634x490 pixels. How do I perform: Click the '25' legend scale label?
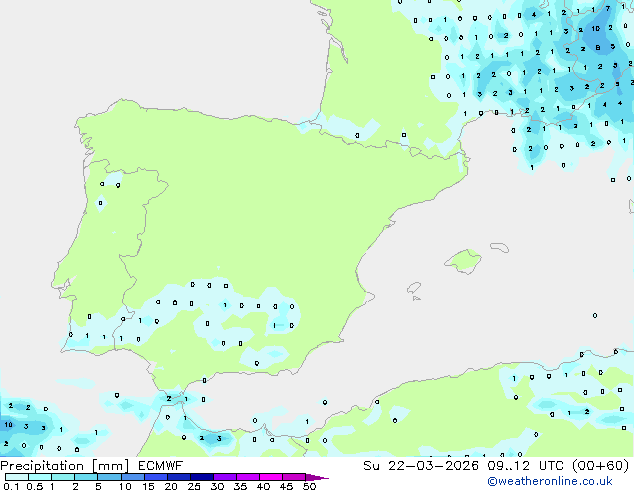click(194, 486)
